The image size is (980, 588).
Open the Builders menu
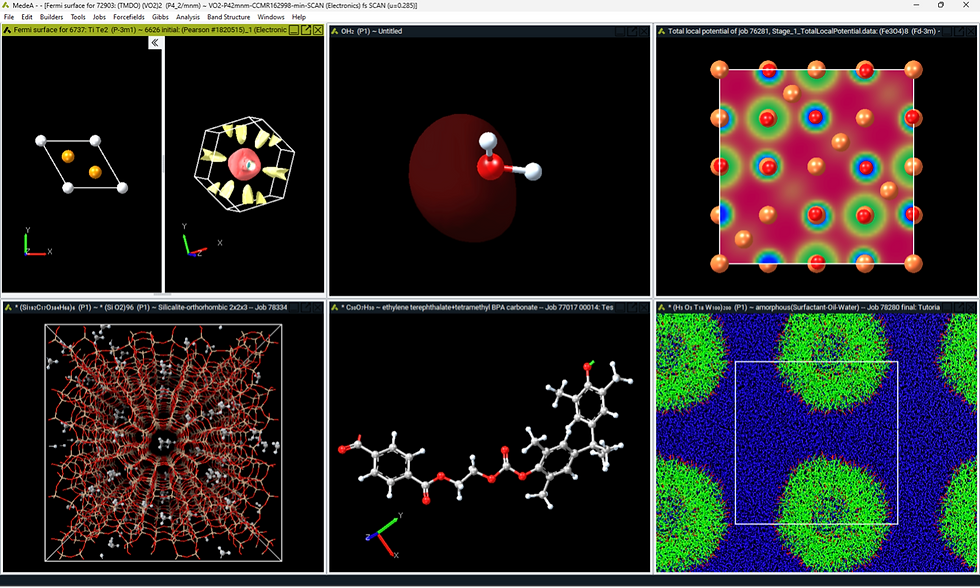[x=50, y=17]
